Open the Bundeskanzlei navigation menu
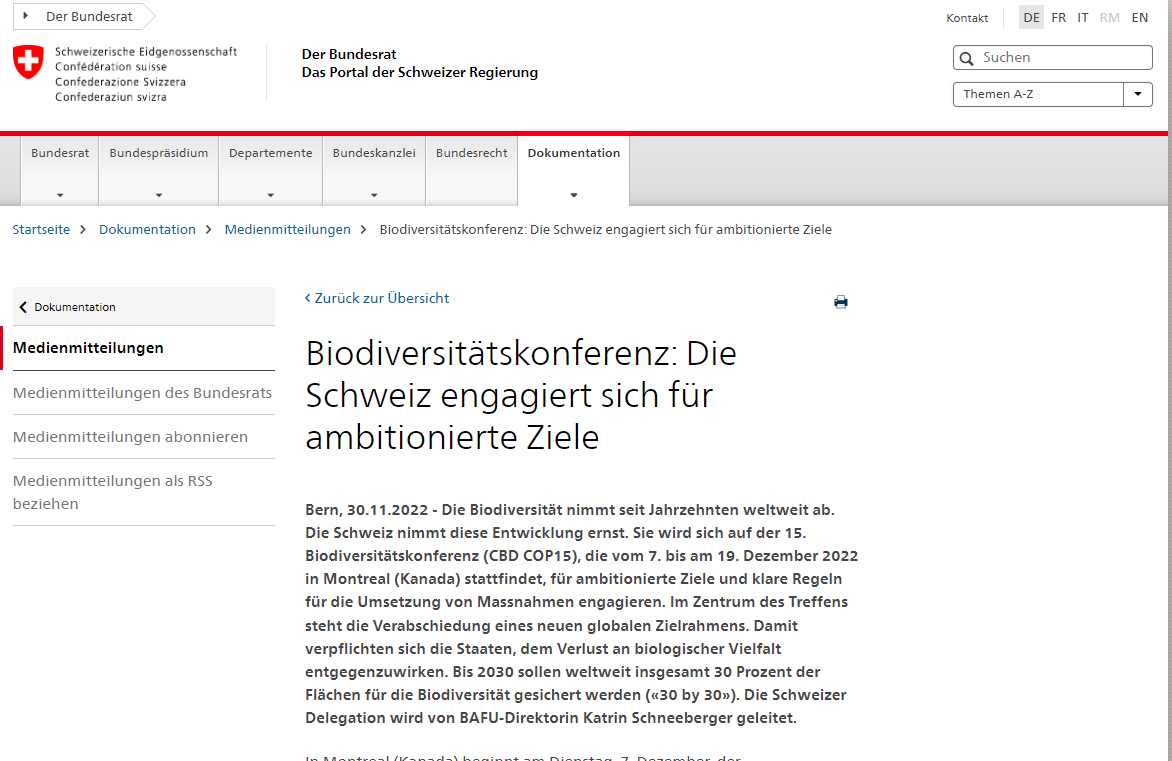 click(x=373, y=152)
